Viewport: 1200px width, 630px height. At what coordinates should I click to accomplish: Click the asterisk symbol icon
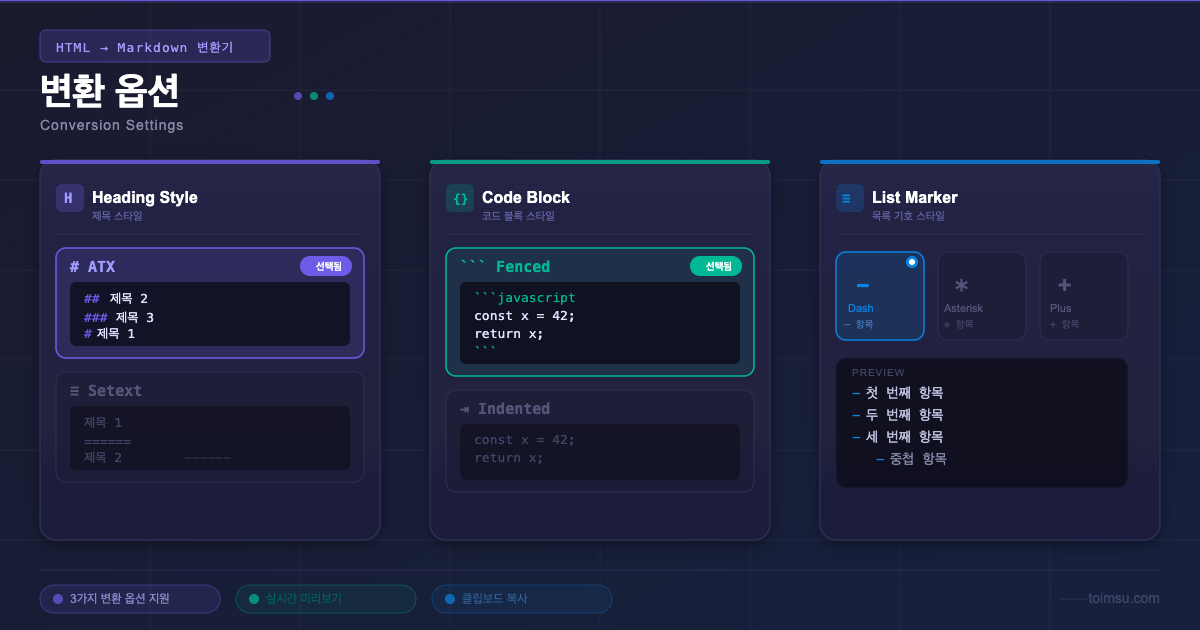click(961, 285)
